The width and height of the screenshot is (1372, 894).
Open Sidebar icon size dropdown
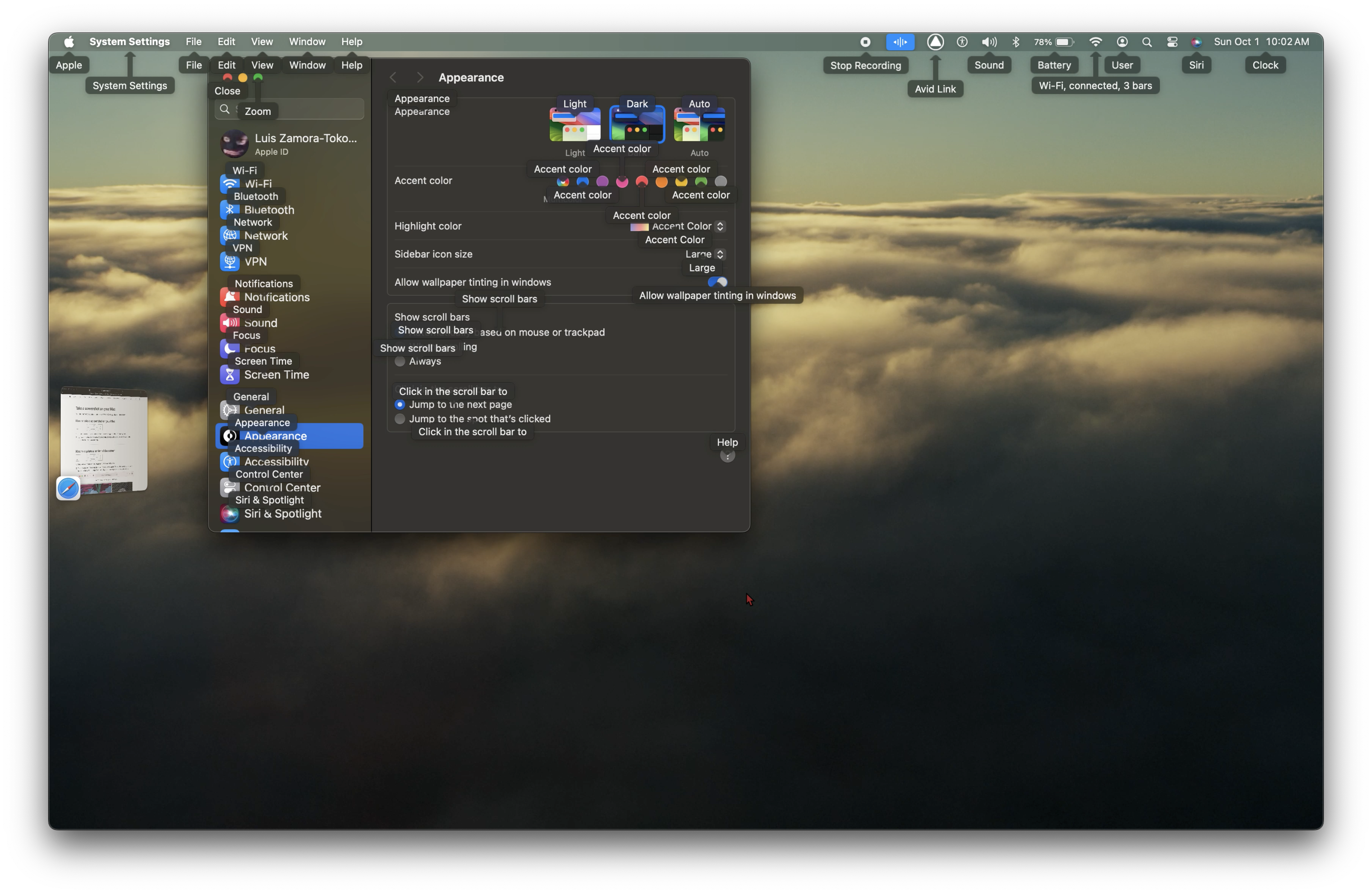[705, 254]
